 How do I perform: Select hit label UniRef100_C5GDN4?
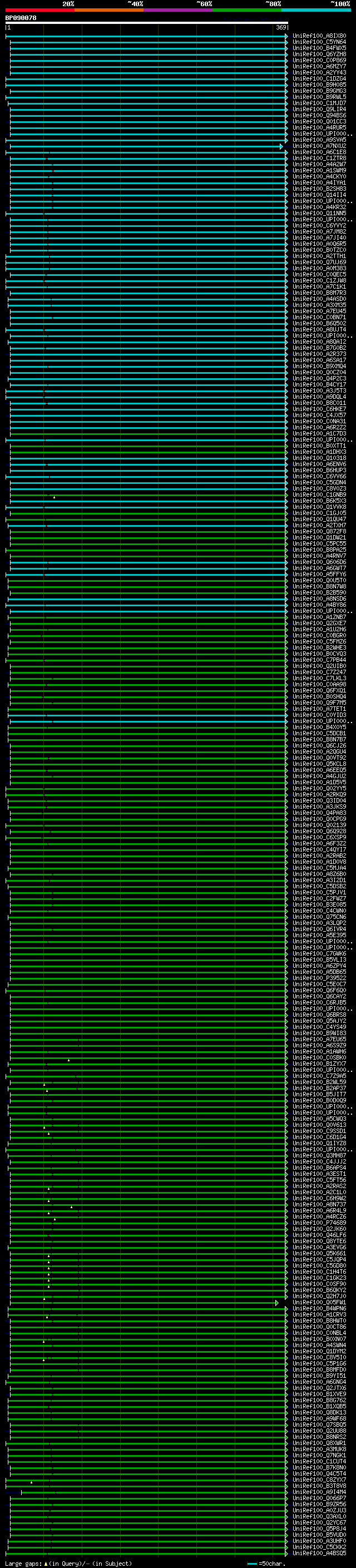[319, 483]
